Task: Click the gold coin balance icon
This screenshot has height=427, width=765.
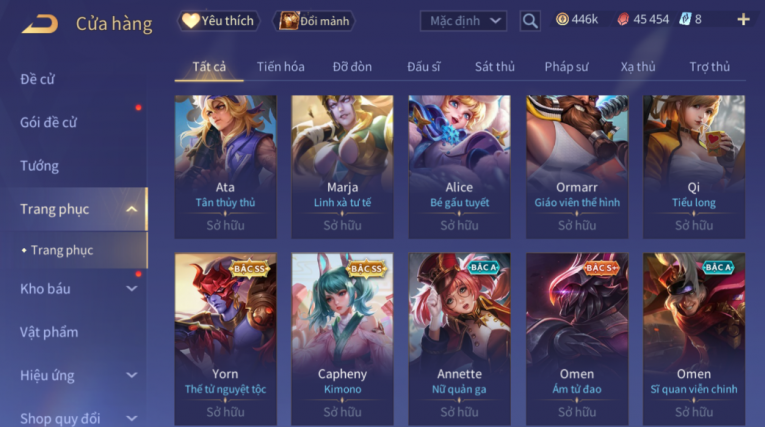Action: pos(562,20)
